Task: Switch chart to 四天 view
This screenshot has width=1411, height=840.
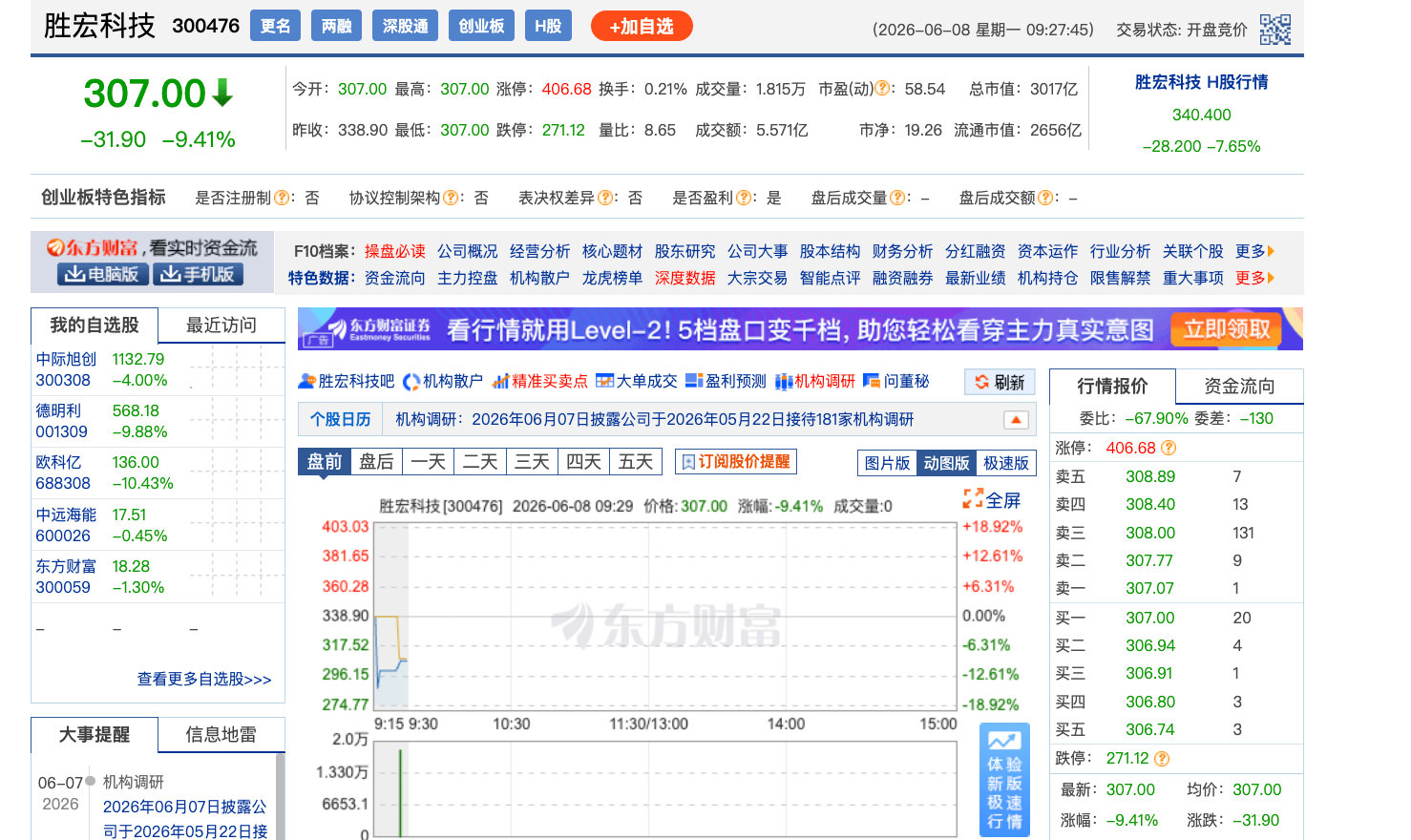Action: click(x=583, y=462)
